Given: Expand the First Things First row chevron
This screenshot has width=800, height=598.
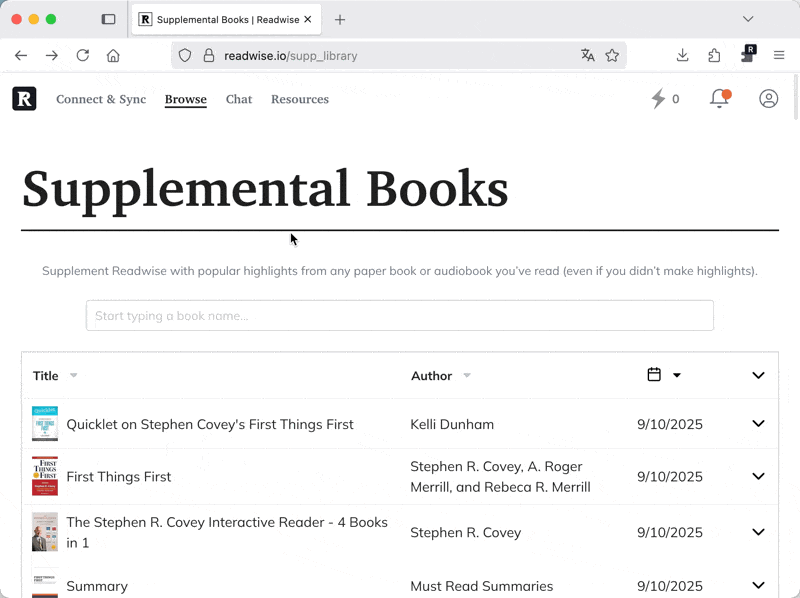Looking at the screenshot, I should (x=757, y=477).
